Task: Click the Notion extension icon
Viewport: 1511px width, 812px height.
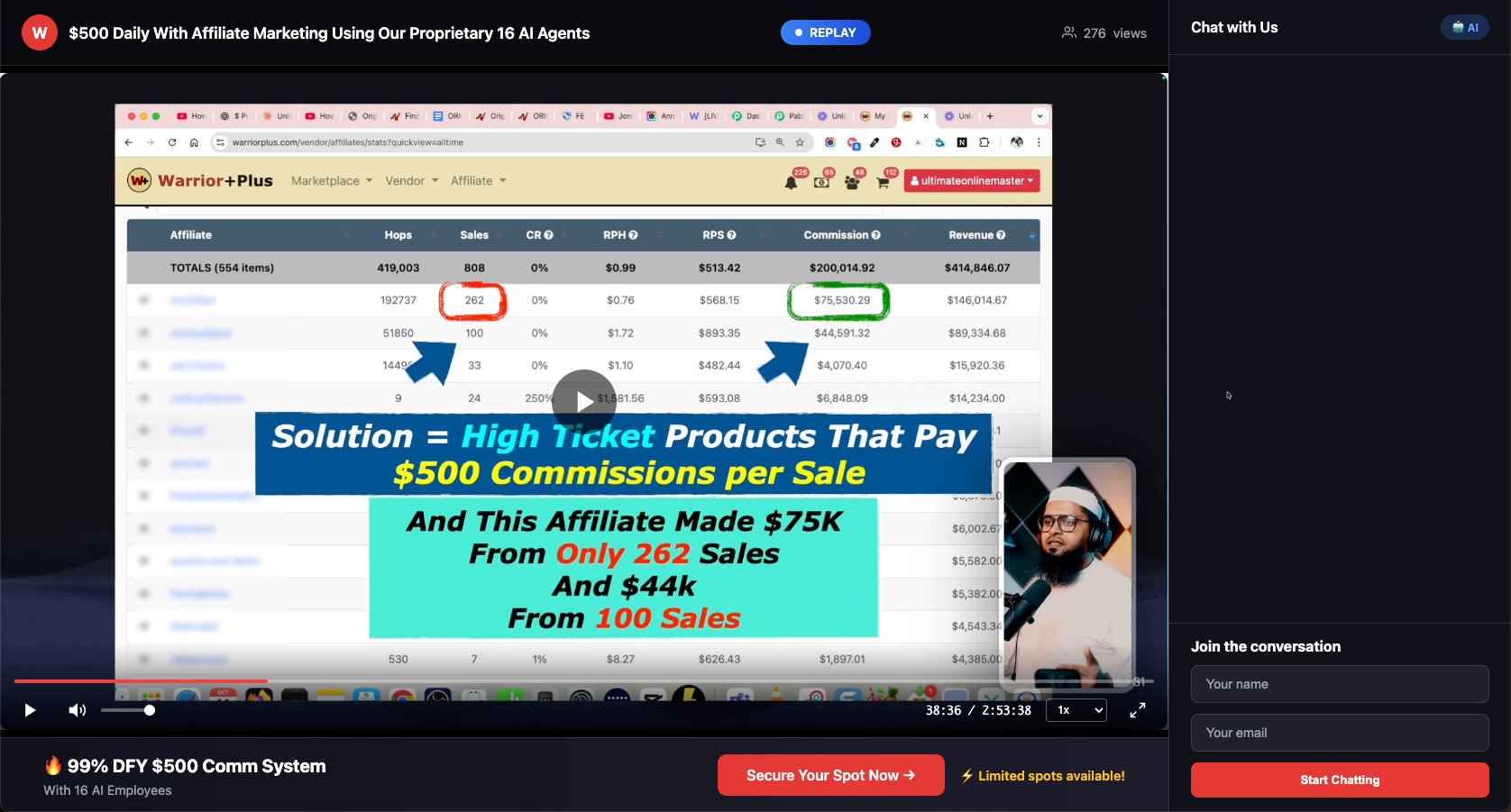Action: (x=961, y=142)
